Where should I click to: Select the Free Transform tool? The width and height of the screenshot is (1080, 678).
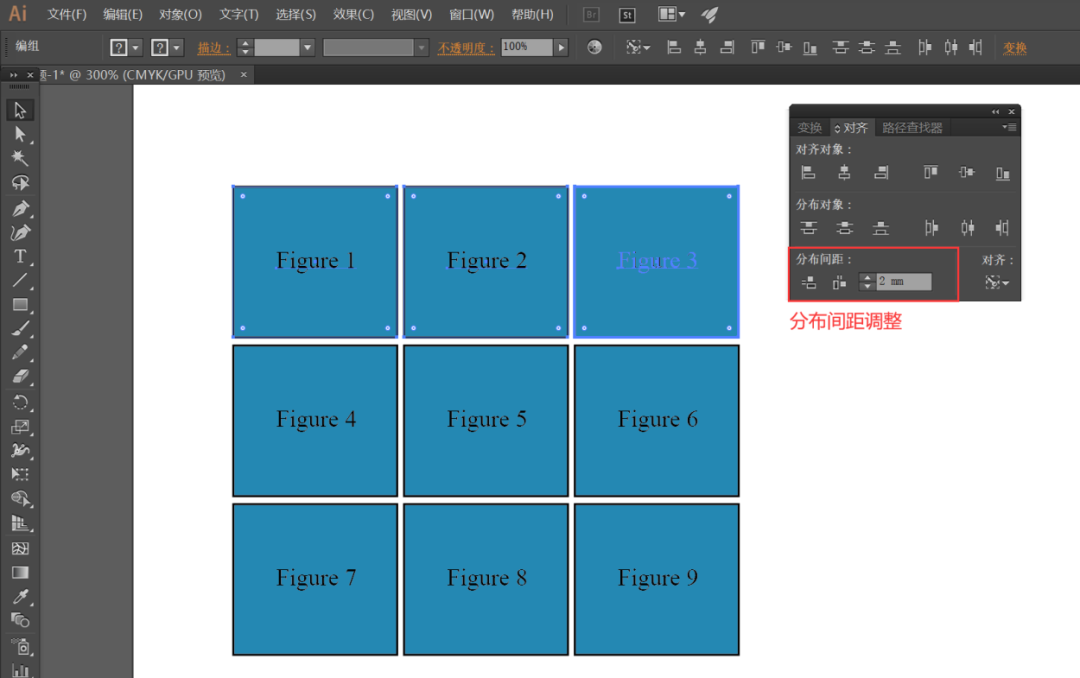[x=20, y=474]
